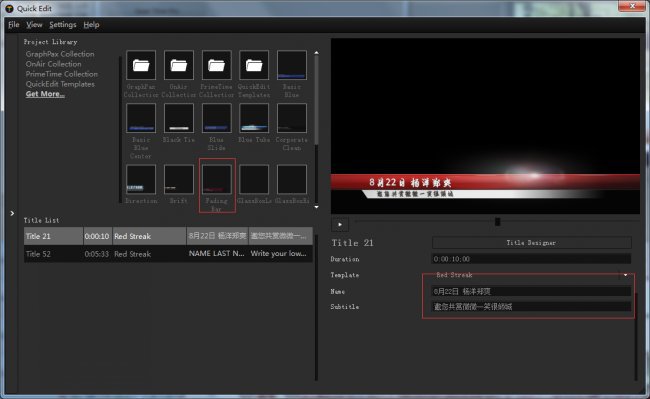Expand the Template dropdown arrow

(x=625, y=275)
